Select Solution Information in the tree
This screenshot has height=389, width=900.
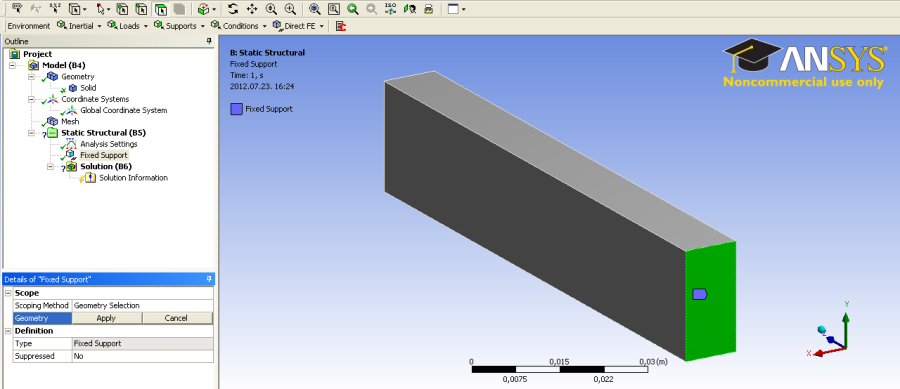(x=133, y=178)
